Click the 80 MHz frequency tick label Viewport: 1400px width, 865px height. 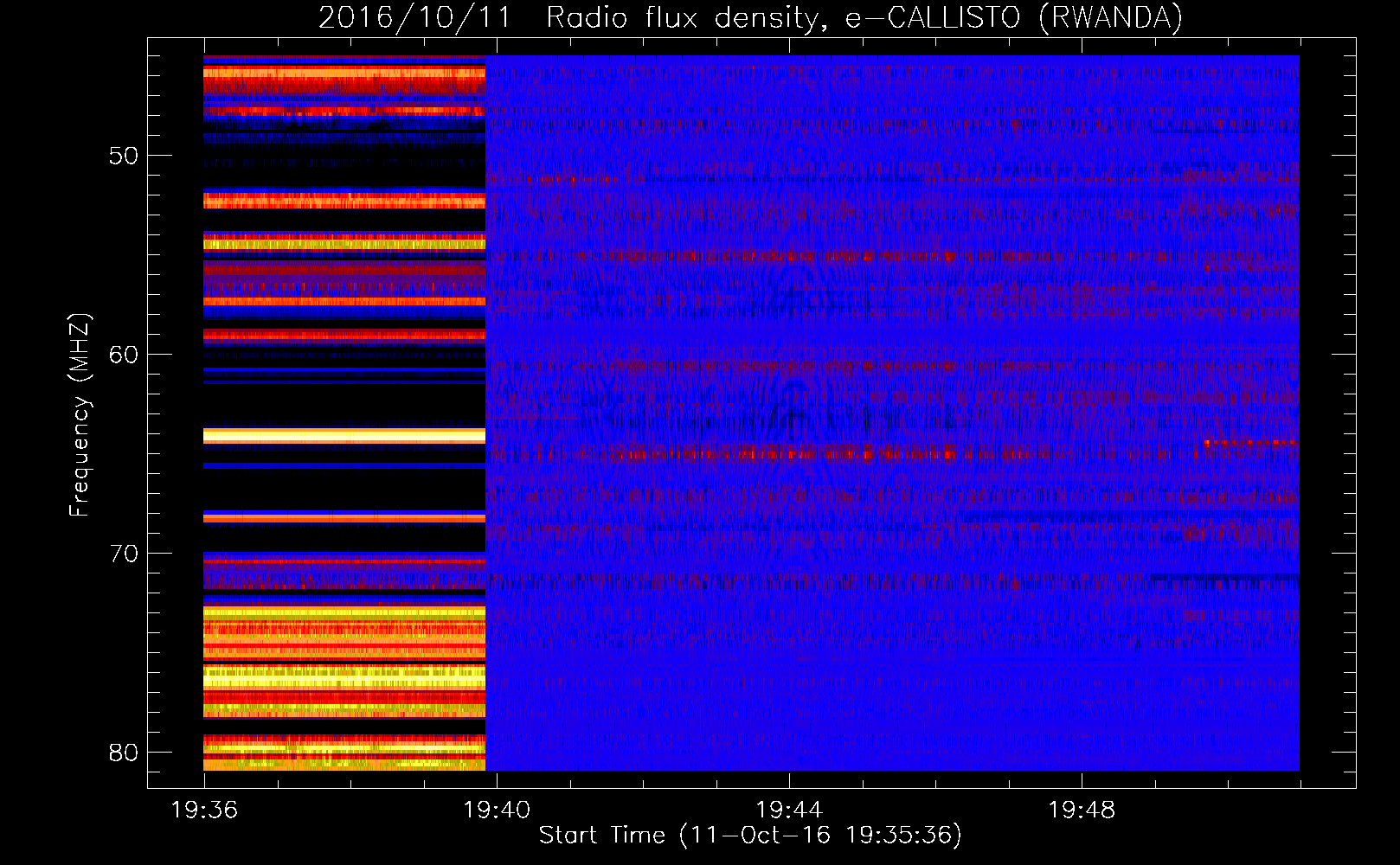(x=124, y=753)
